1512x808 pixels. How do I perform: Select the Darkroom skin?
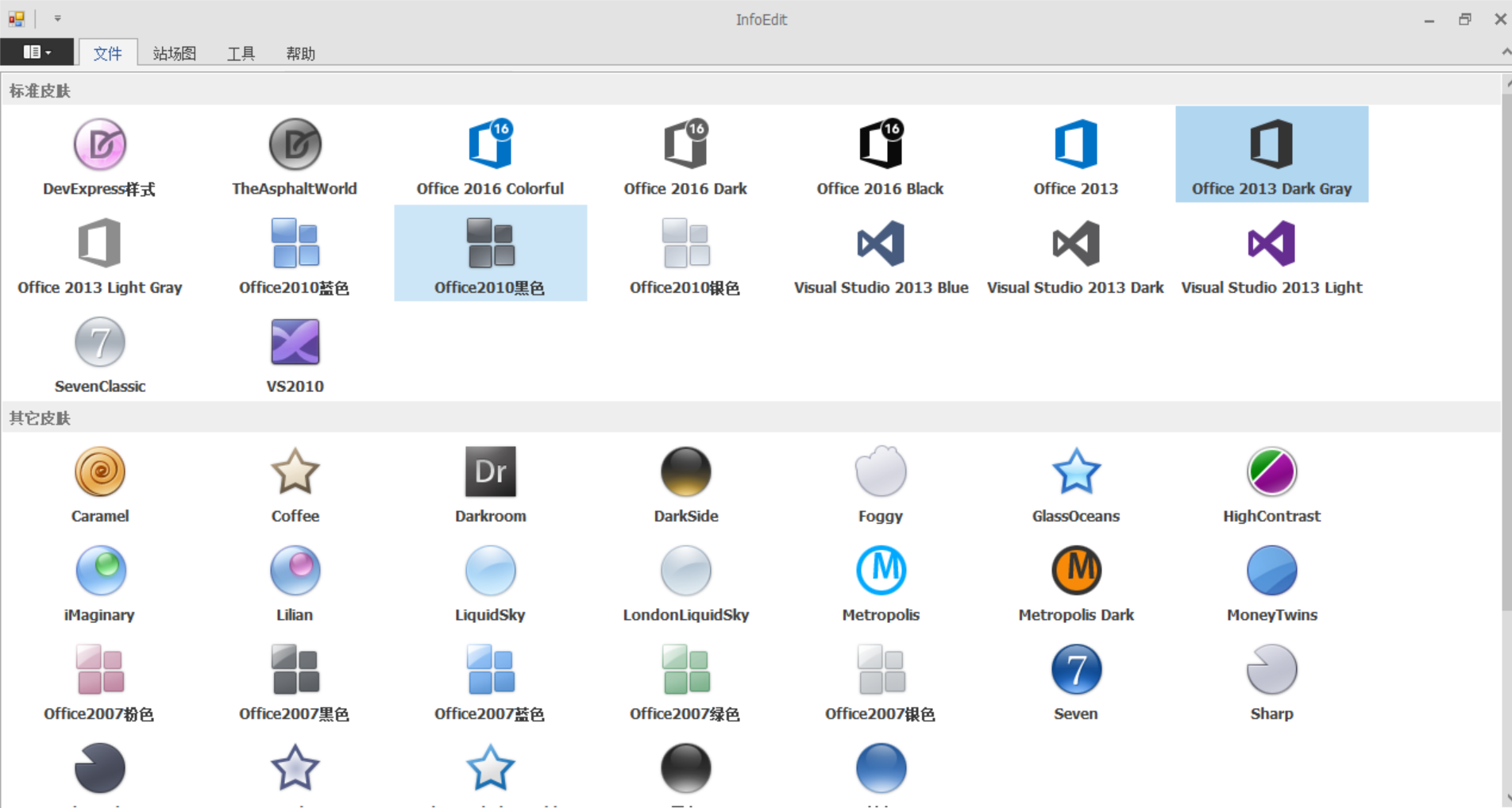pos(490,483)
